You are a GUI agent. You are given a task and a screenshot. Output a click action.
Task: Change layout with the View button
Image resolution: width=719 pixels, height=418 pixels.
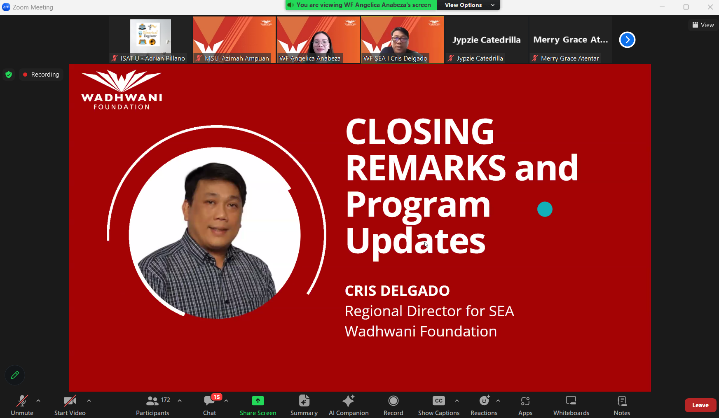(703, 25)
